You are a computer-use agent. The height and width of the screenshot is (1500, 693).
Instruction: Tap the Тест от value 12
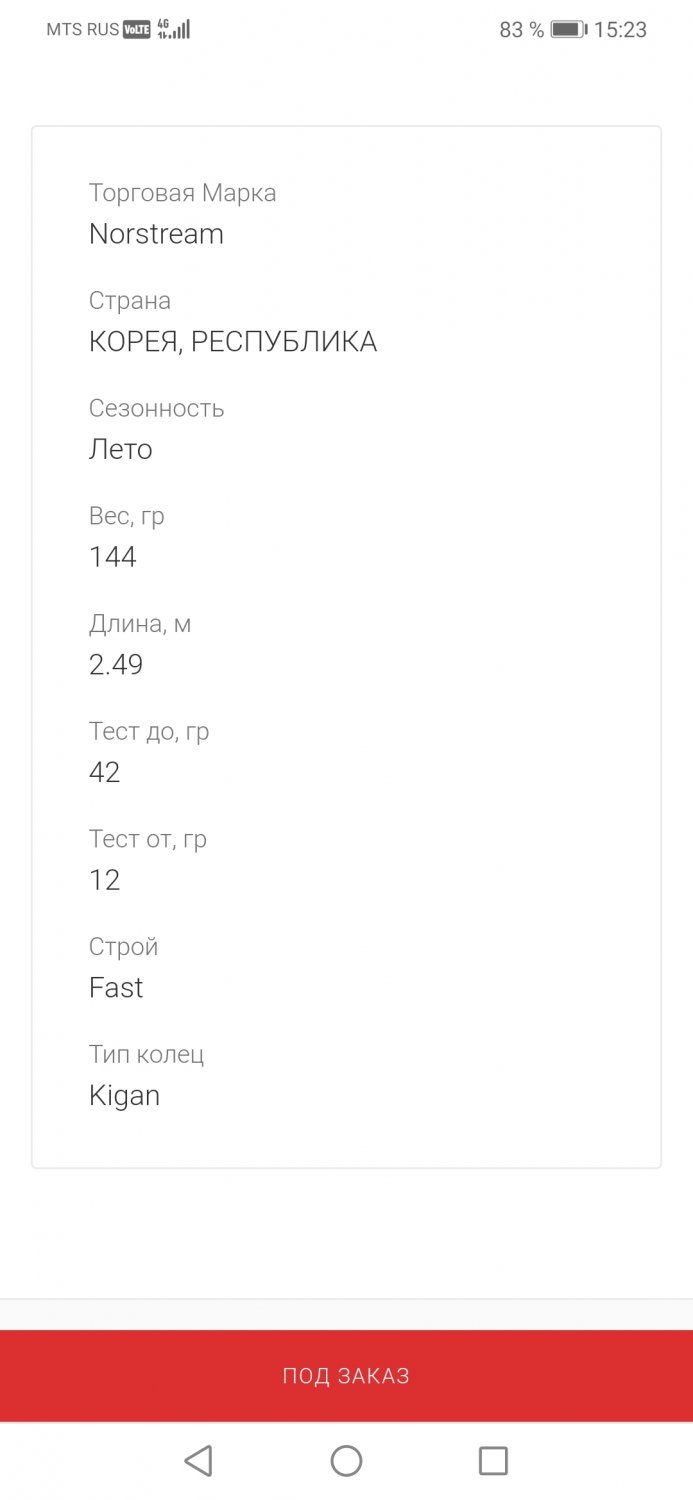(x=105, y=880)
